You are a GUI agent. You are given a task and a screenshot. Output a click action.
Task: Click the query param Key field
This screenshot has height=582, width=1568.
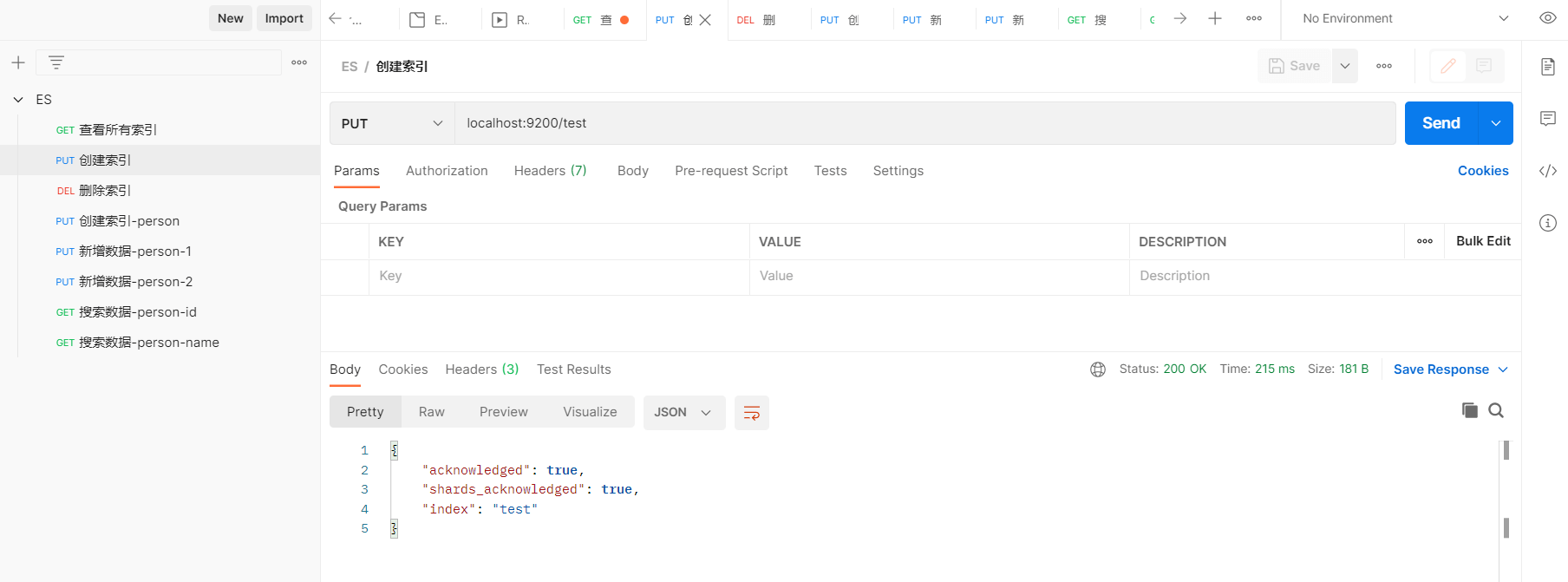pos(559,276)
